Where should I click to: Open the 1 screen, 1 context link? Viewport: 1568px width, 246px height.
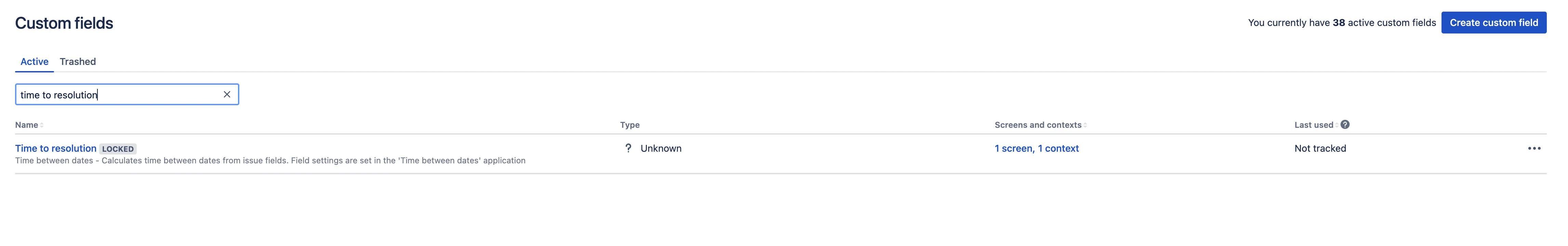[1036, 149]
